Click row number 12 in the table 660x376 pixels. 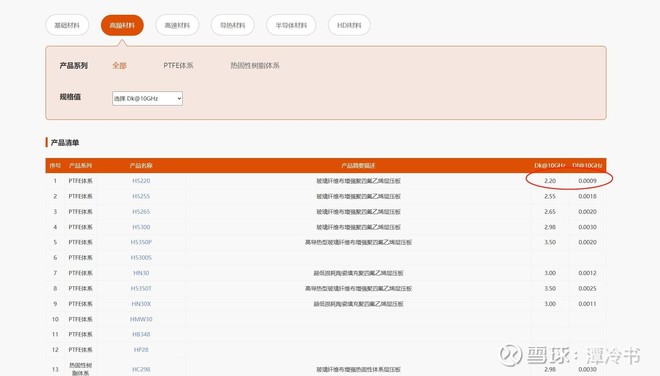coord(55,350)
